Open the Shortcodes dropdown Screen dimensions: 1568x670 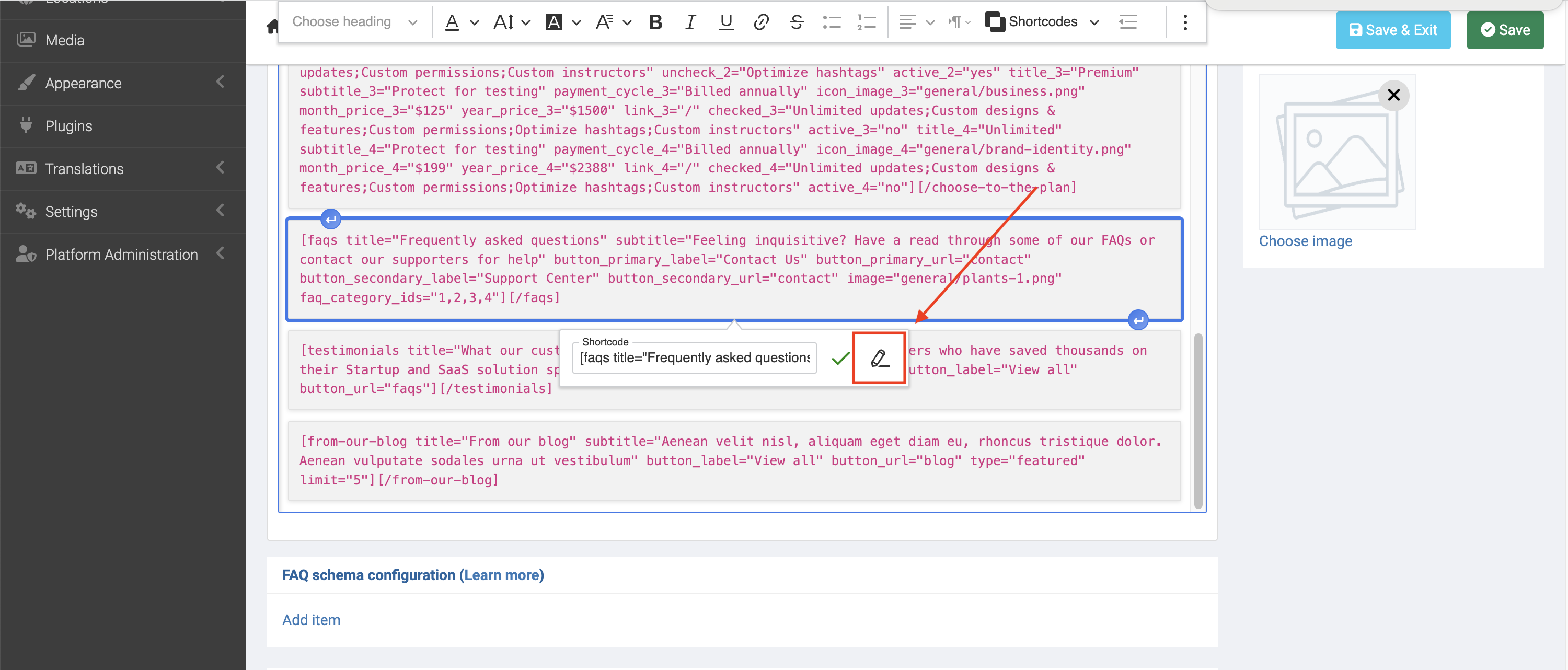pyautogui.click(x=1042, y=22)
